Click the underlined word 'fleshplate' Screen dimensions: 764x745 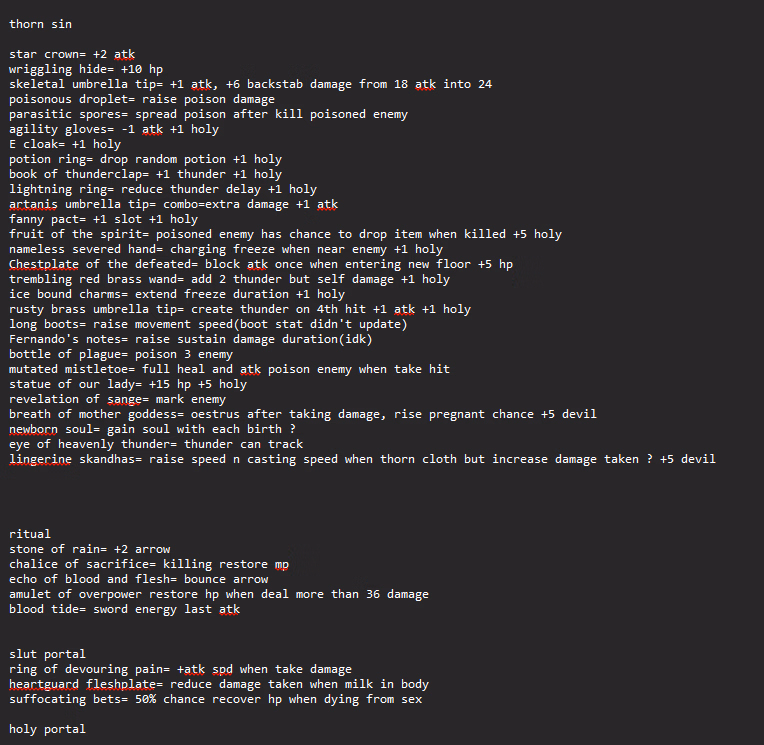[121, 684]
